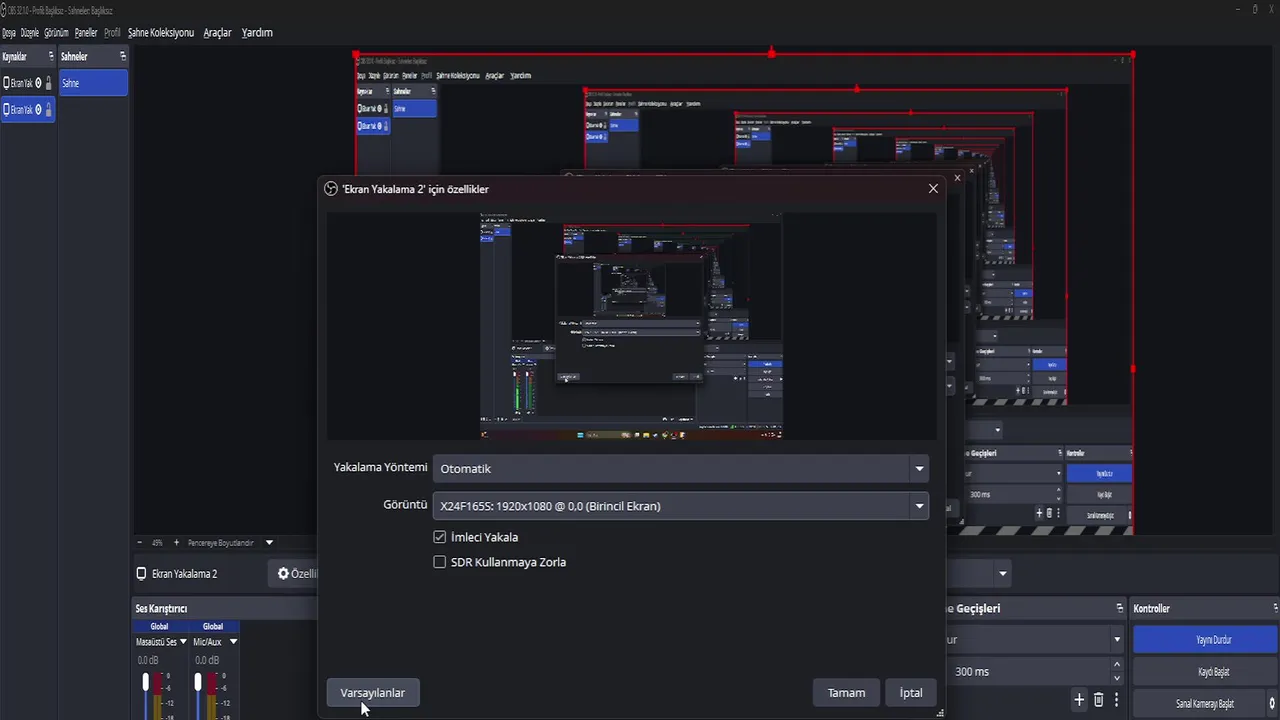Image resolution: width=1280 pixels, height=720 pixels.
Task: Toggle visibility eye of the first Ekran Yak source
Action: [x=38, y=84]
